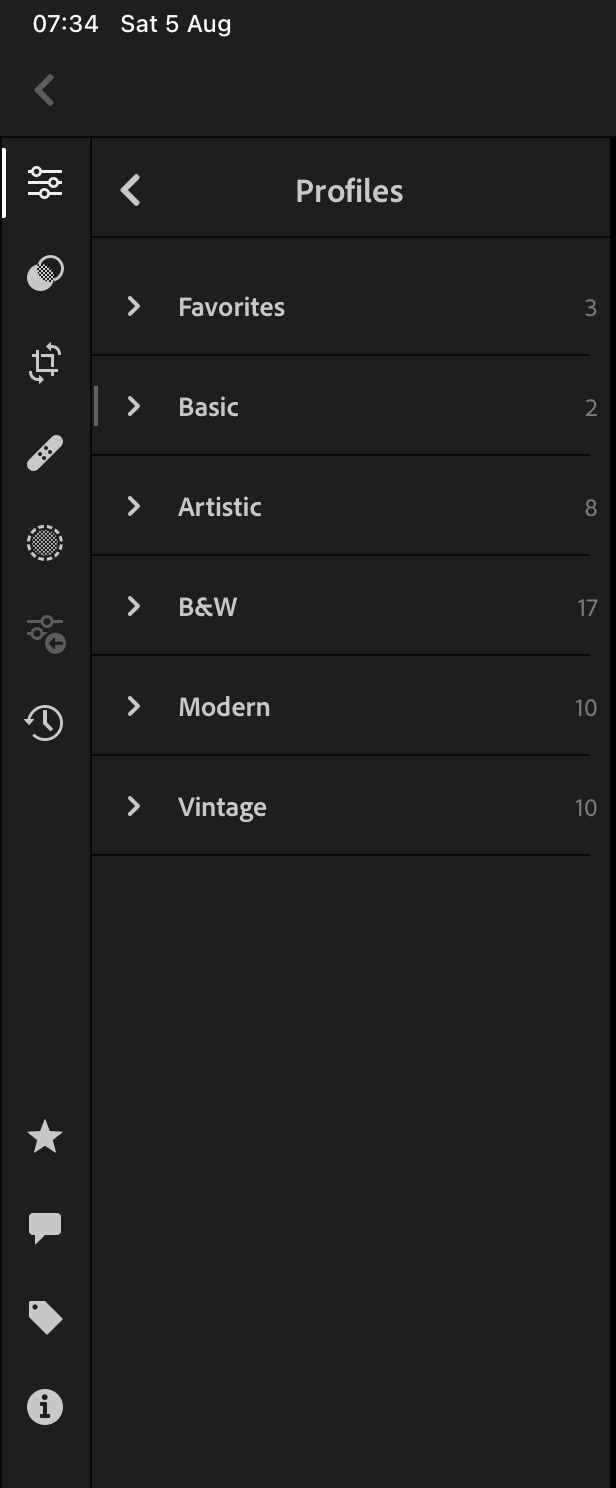
Task: Open the Profiles browser icon in the sidebar
Action: 44,272
